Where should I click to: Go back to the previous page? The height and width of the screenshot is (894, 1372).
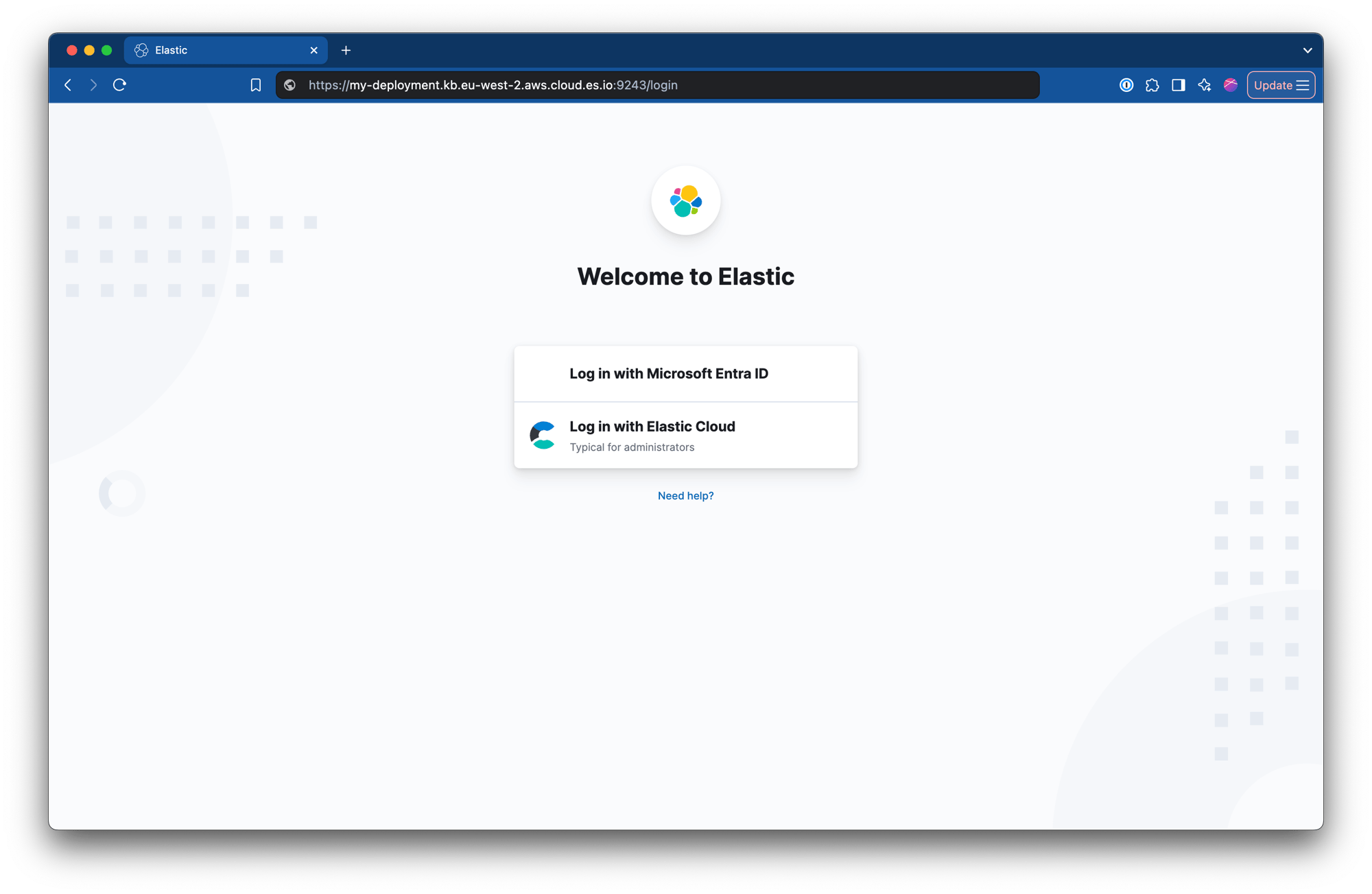68,85
